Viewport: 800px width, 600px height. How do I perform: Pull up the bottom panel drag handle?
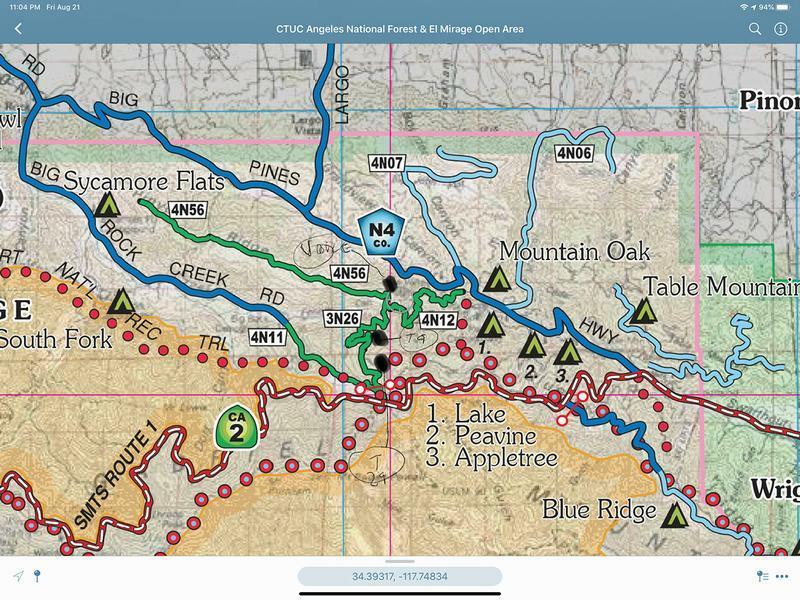399,562
